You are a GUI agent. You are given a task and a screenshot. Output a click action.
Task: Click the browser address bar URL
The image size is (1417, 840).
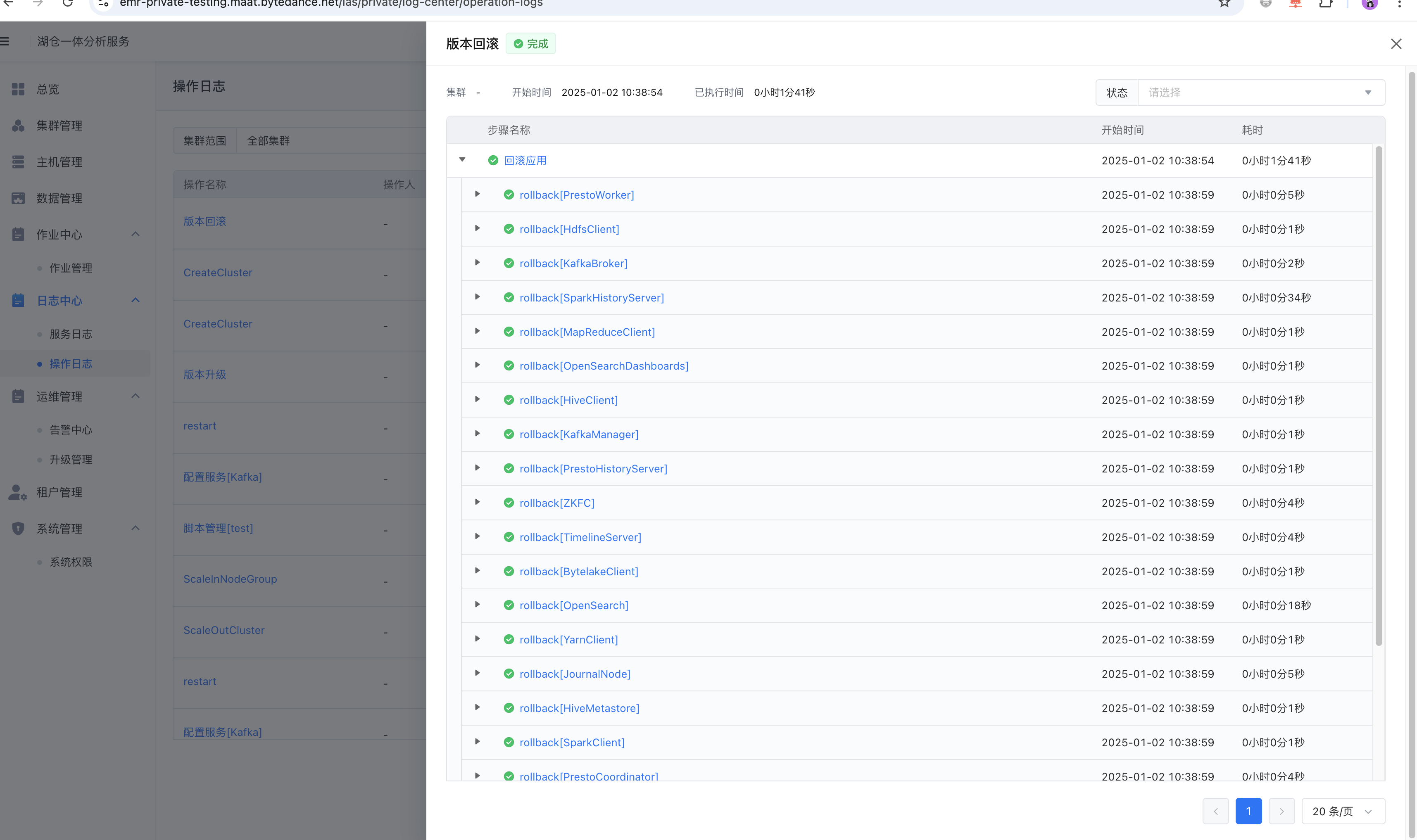331,3
